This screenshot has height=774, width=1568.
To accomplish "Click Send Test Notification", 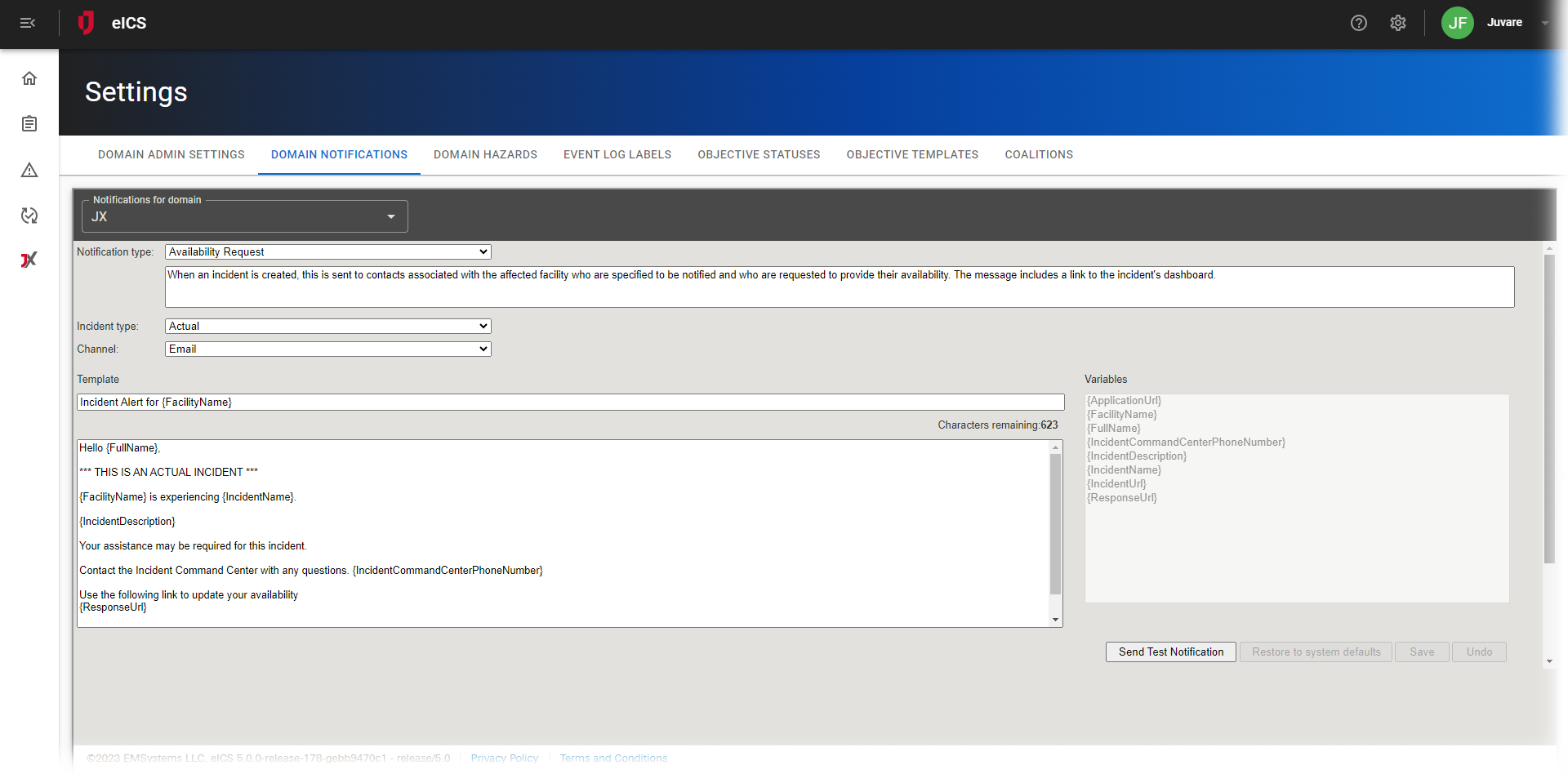I will (x=1170, y=652).
